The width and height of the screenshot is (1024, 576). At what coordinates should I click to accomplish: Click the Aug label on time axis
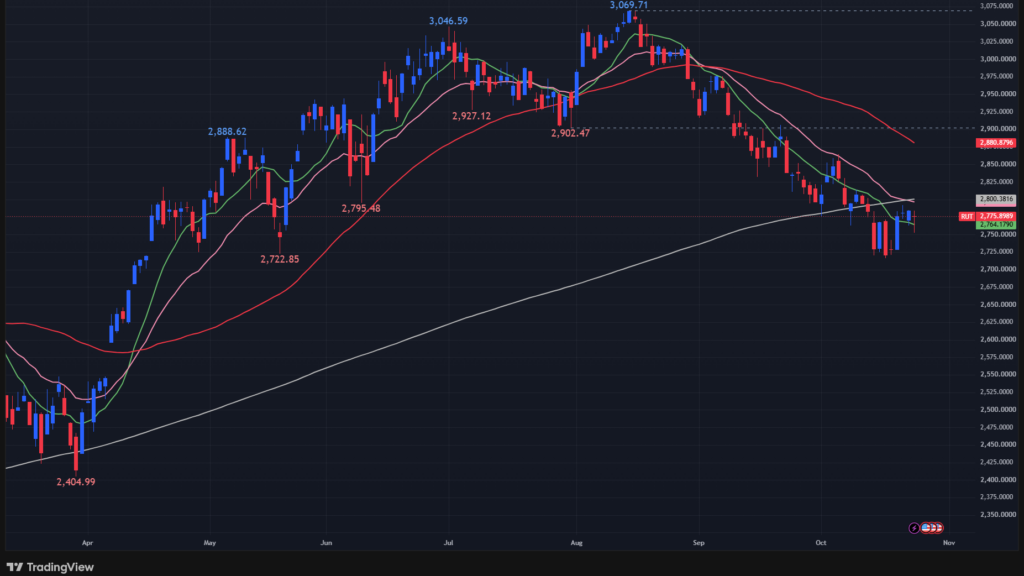pos(576,543)
